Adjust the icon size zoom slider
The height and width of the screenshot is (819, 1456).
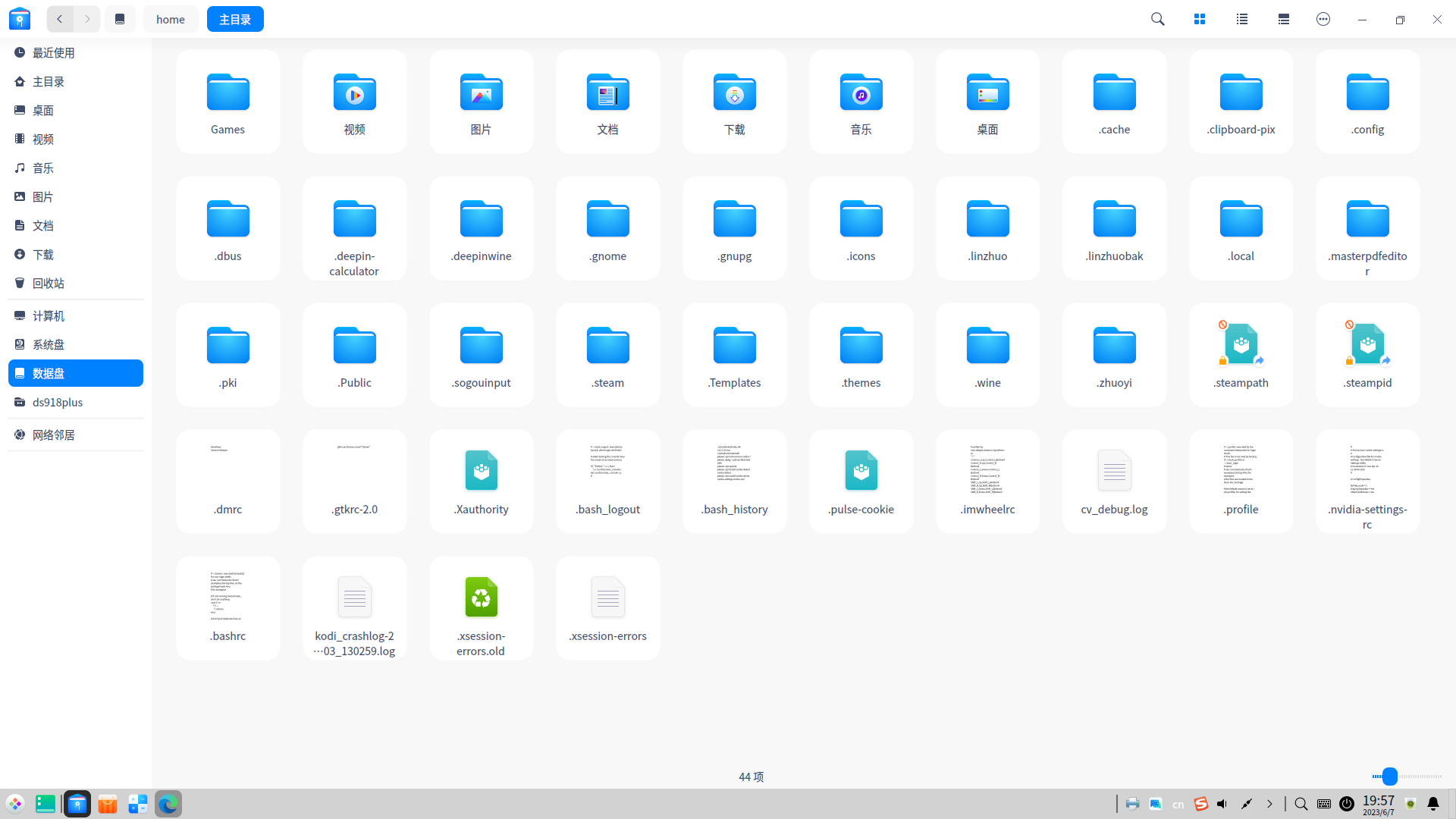coord(1389,776)
